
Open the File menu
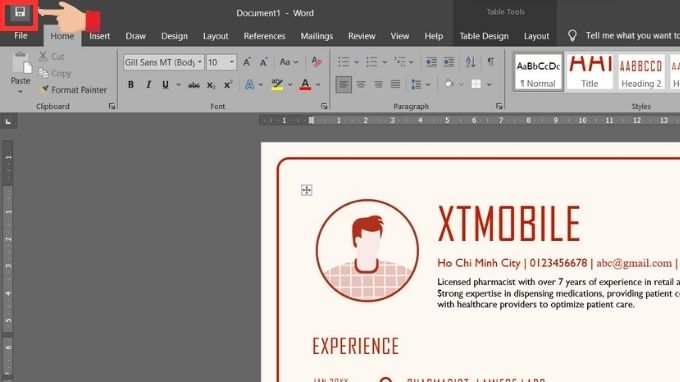click(x=20, y=36)
